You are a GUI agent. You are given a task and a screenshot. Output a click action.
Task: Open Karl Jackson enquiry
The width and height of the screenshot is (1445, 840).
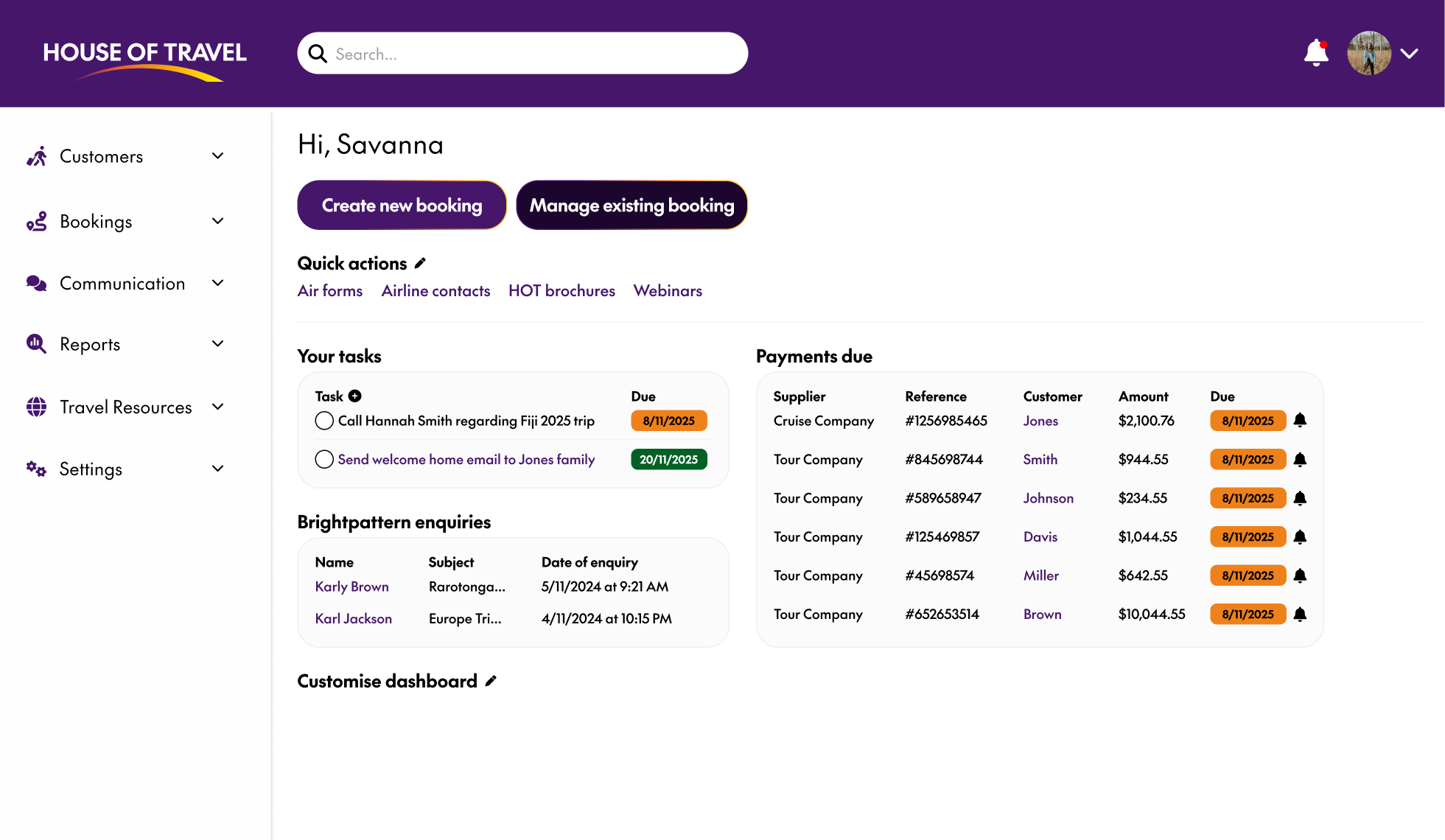(x=354, y=618)
